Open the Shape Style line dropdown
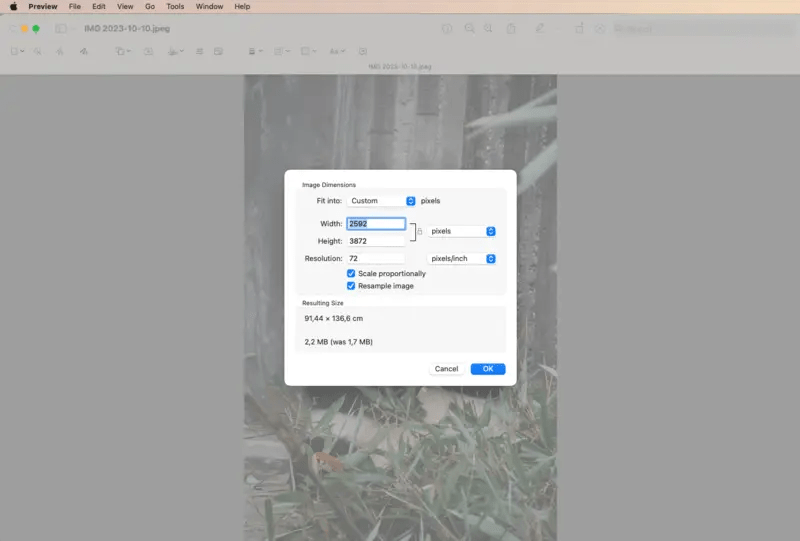The height and width of the screenshot is (541, 800). [x=255, y=52]
